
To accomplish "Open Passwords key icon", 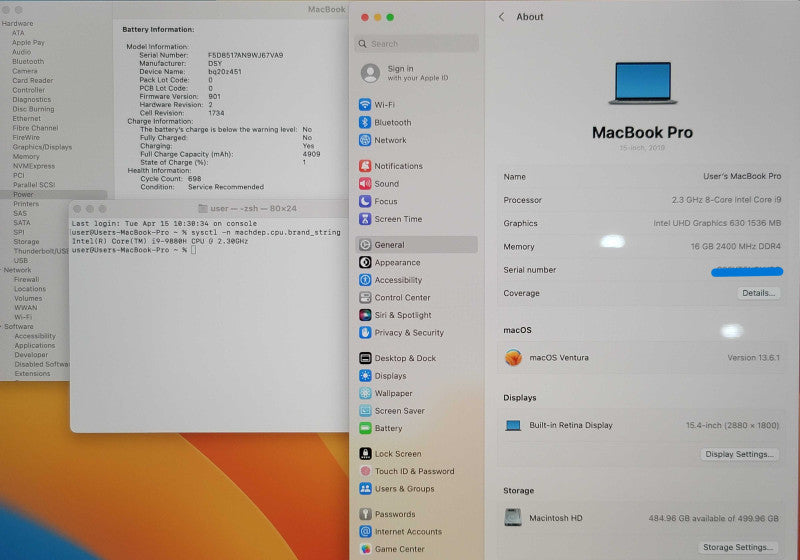I will (x=365, y=514).
